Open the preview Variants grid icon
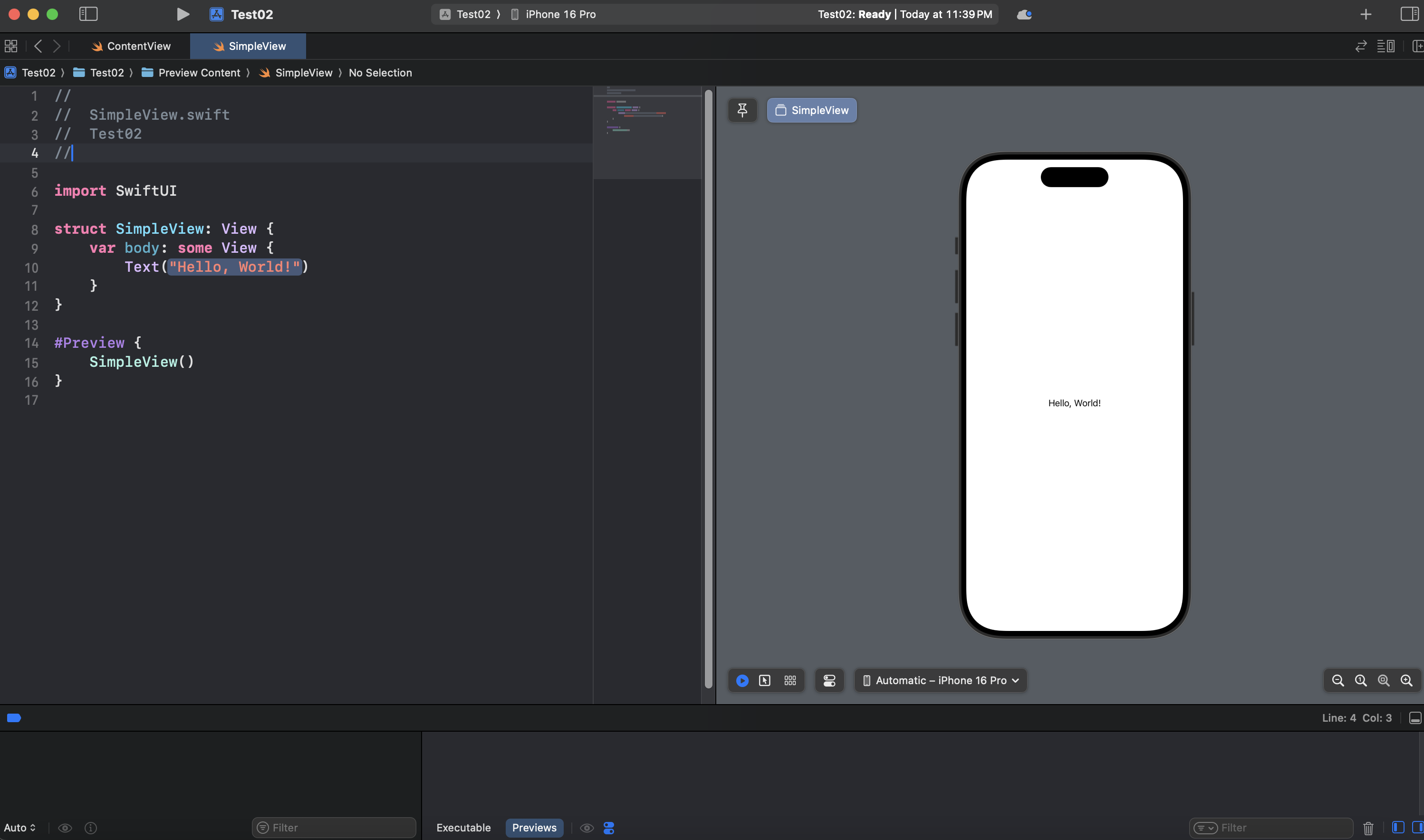The height and width of the screenshot is (840, 1424). click(790, 680)
